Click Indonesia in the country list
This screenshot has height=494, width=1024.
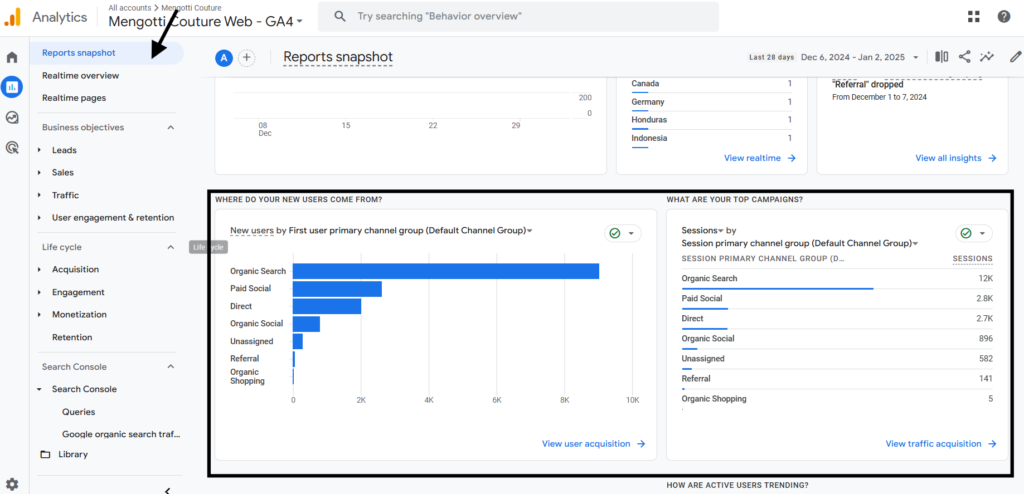(x=650, y=139)
